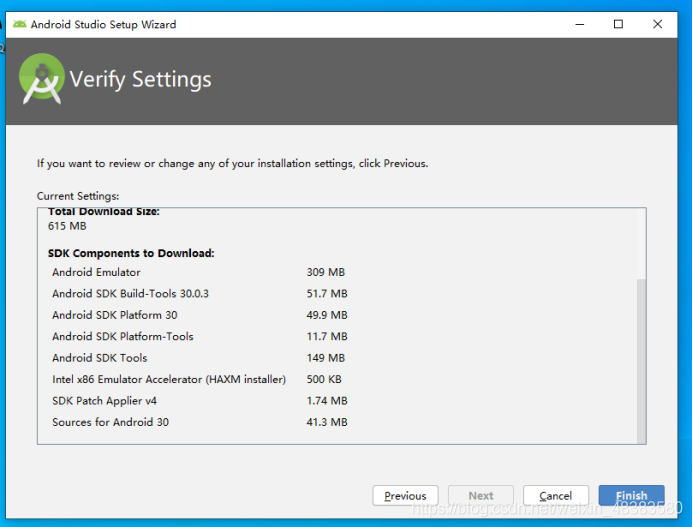Select Android SDK Build-Tools 30.0.3 entry
The height and width of the screenshot is (527, 693).
coord(130,294)
